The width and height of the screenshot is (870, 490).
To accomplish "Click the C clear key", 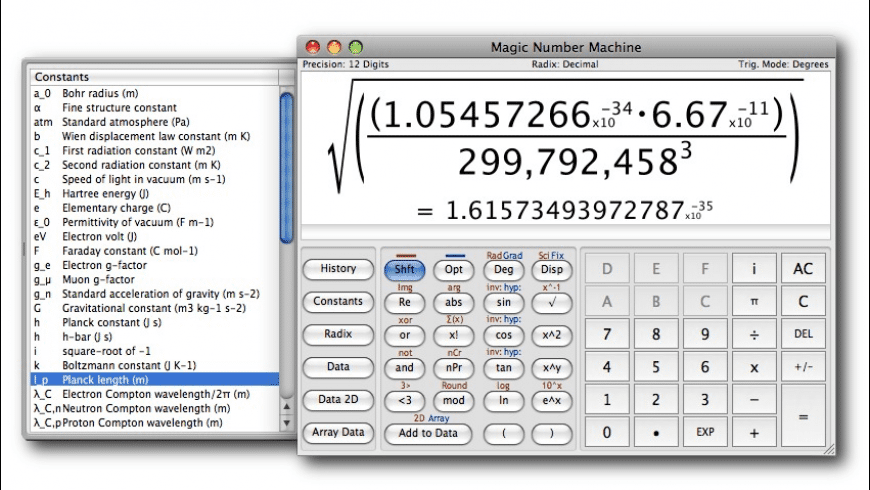I will 803,302.
